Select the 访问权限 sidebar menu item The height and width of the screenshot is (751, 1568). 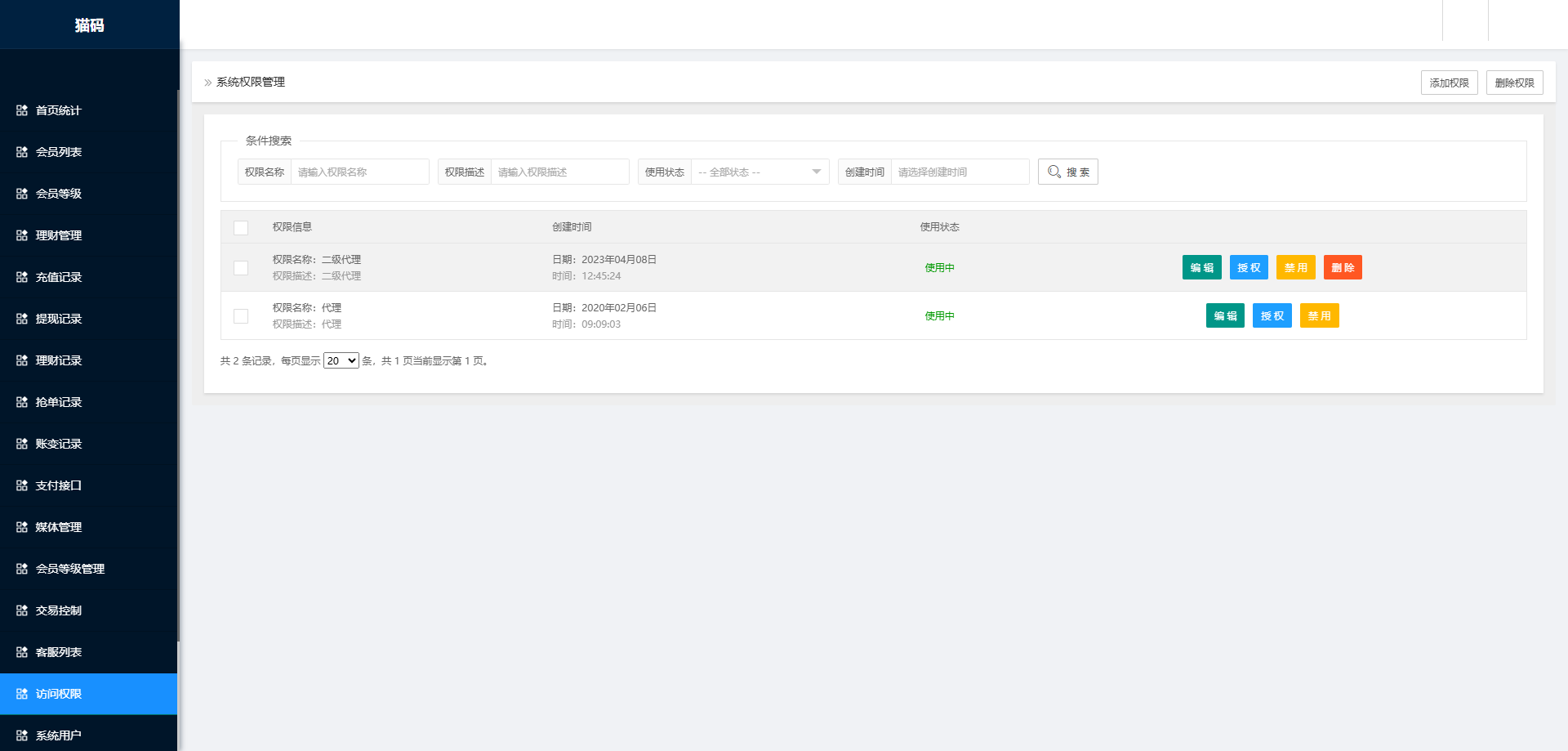click(x=57, y=694)
